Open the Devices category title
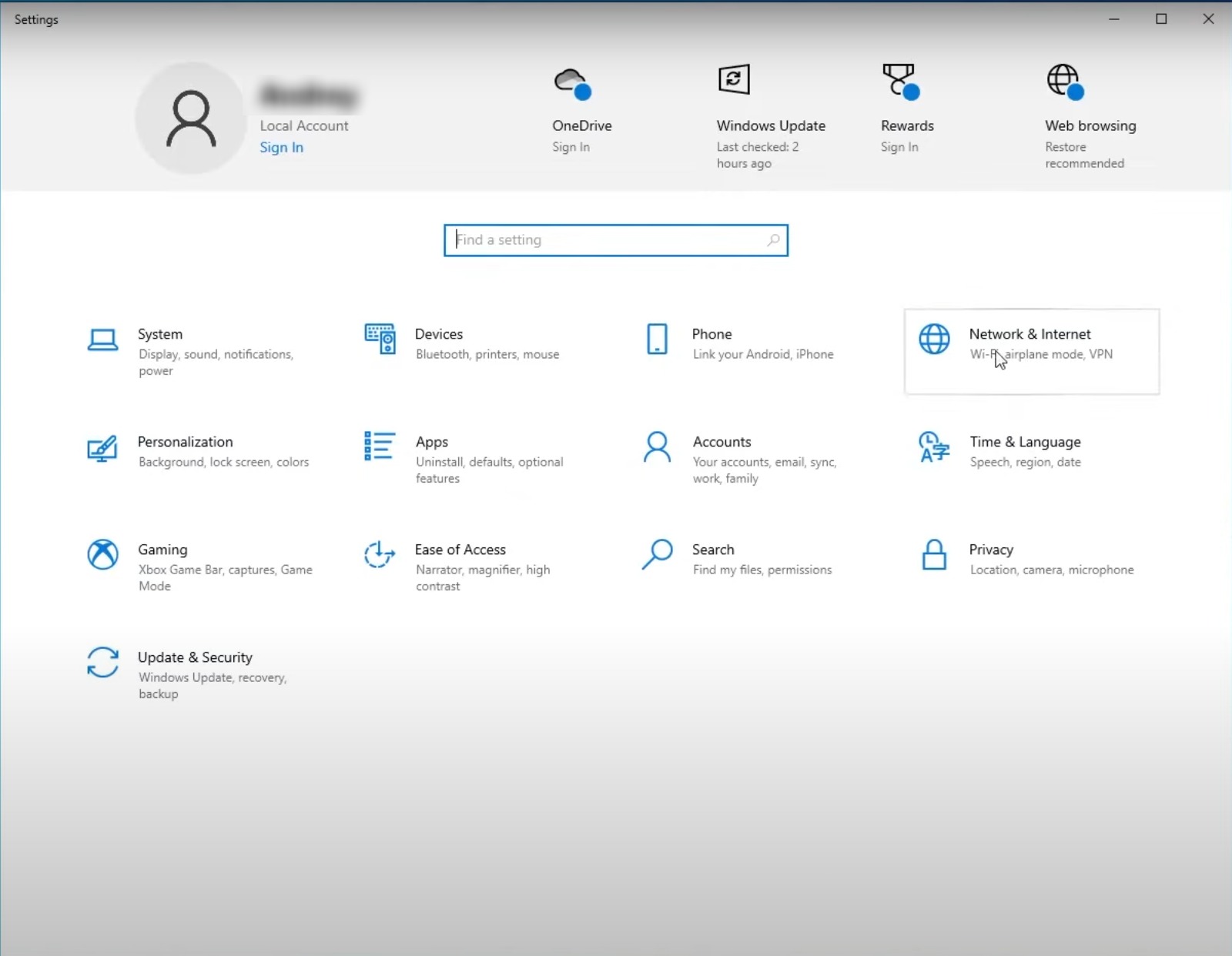 click(x=439, y=334)
